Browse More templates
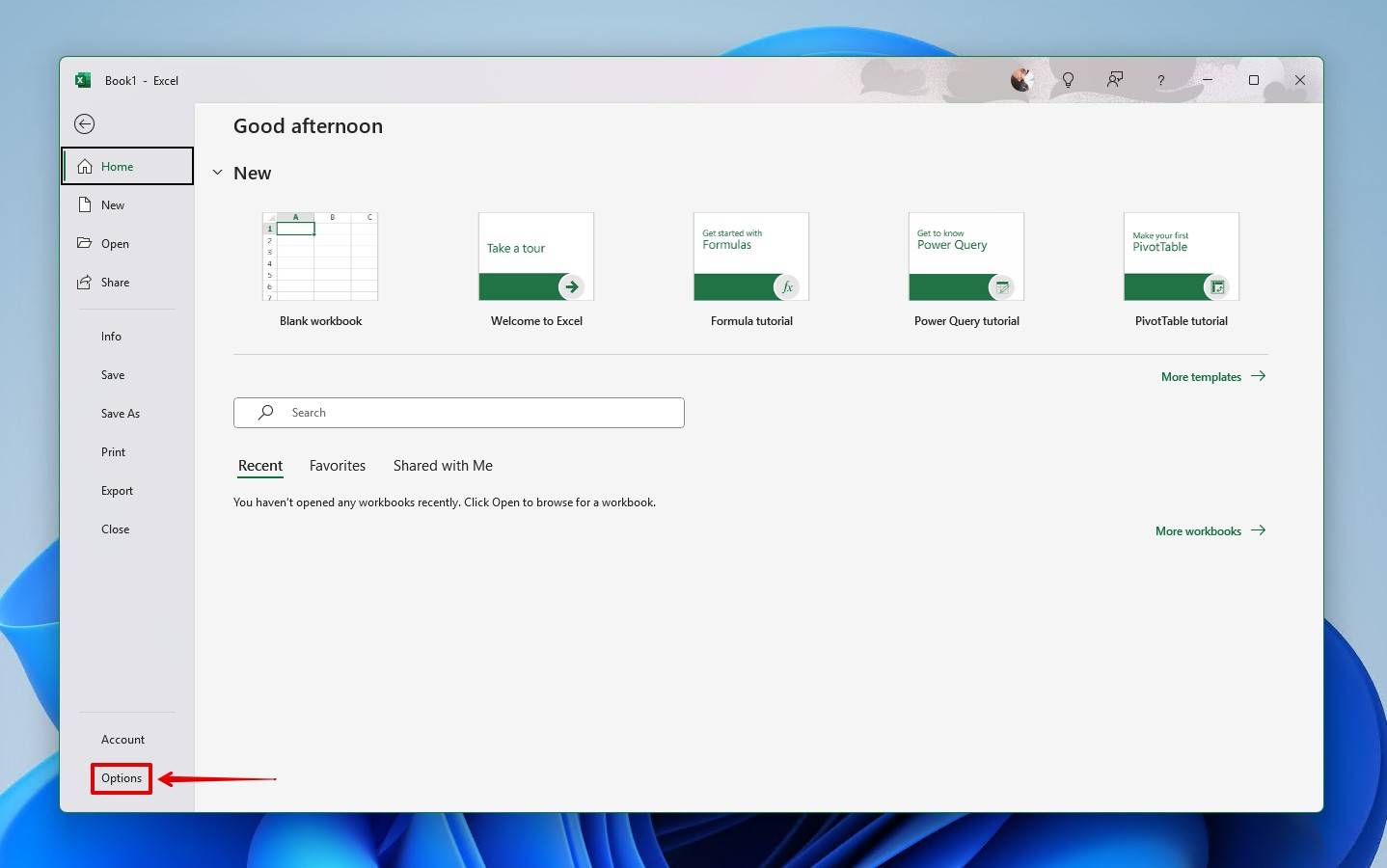This screenshot has height=868, width=1387. 1201,376
